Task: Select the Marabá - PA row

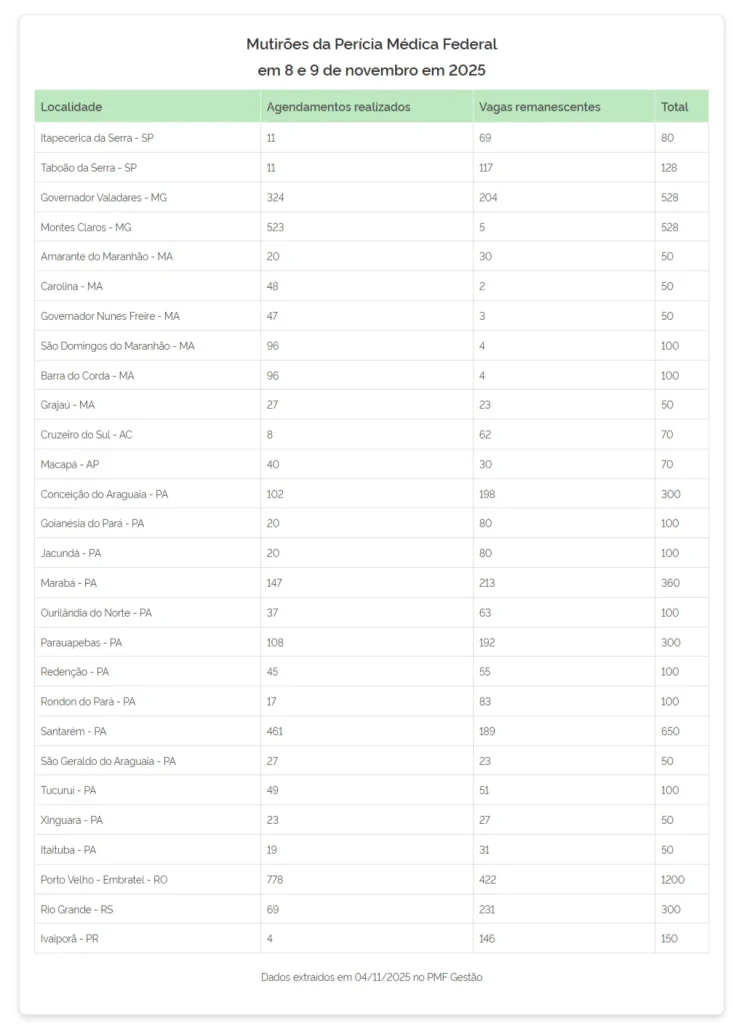Action: pyautogui.click(x=69, y=583)
